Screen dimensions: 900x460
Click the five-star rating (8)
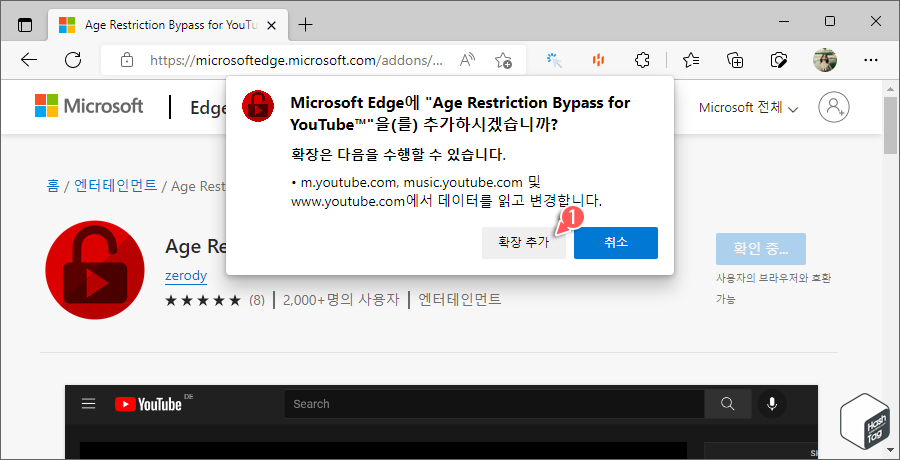(x=215, y=300)
